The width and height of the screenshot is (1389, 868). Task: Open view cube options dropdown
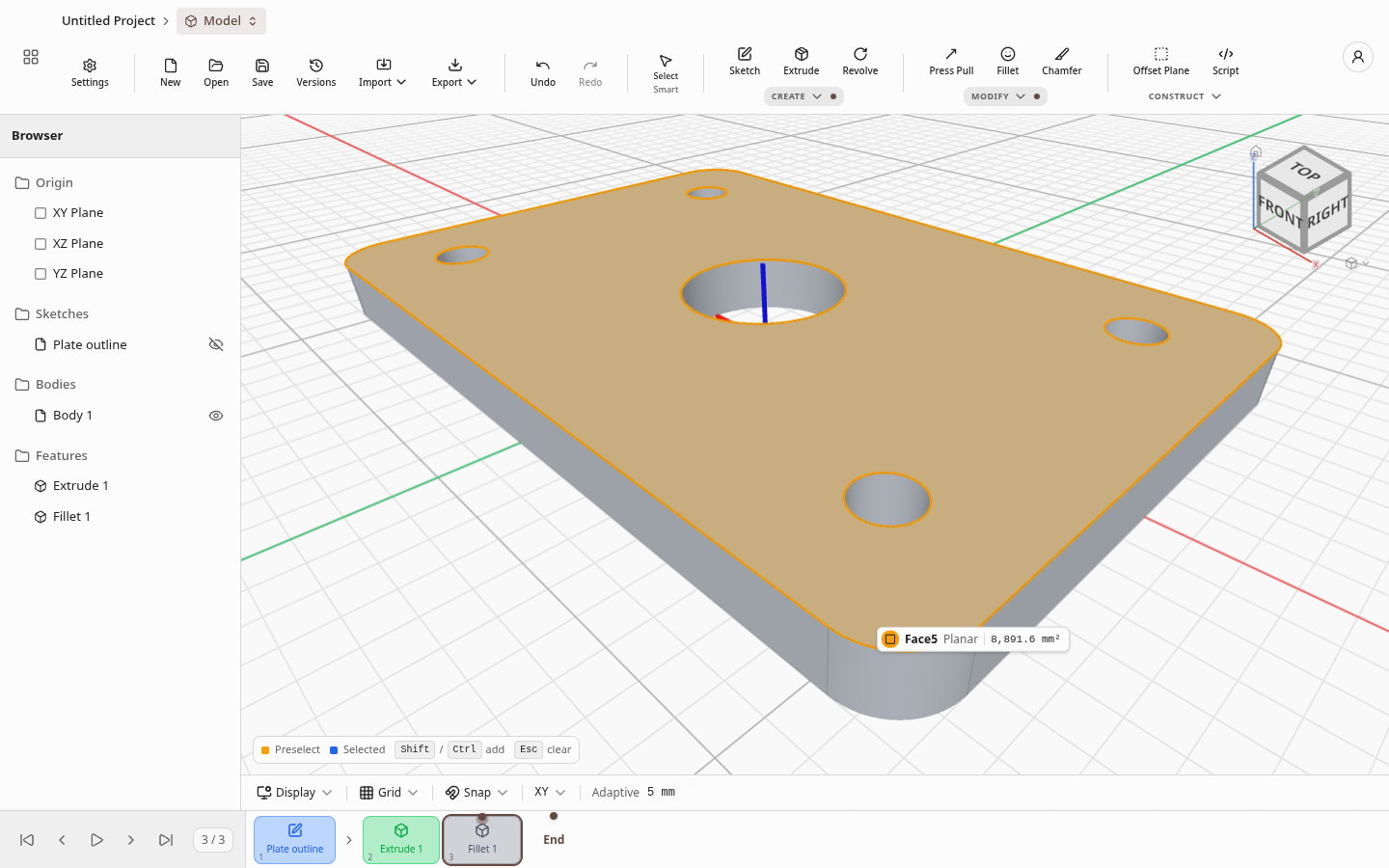pos(1357,263)
